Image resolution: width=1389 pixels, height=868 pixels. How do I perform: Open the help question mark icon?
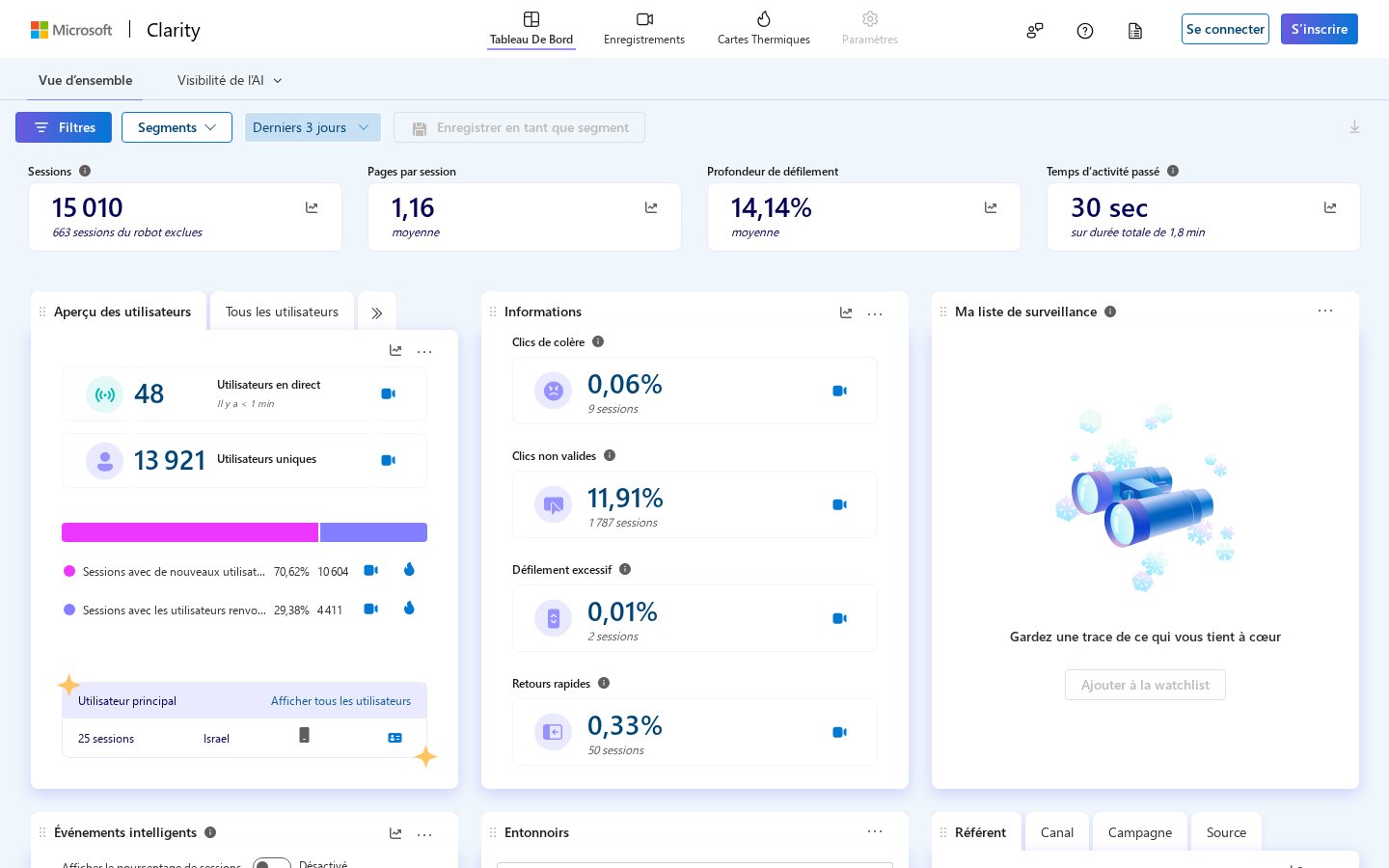[x=1085, y=31]
